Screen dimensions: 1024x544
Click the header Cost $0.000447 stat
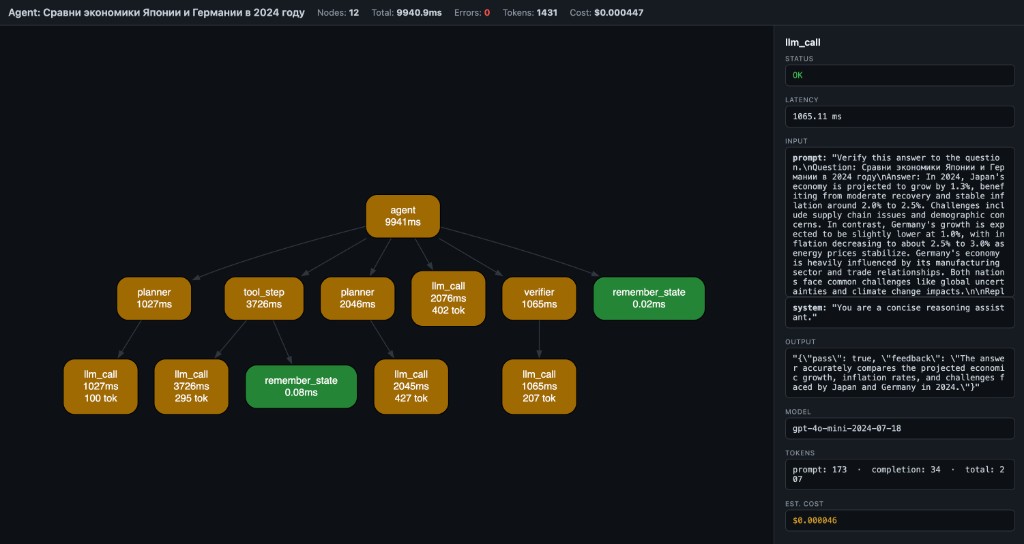[606, 12]
